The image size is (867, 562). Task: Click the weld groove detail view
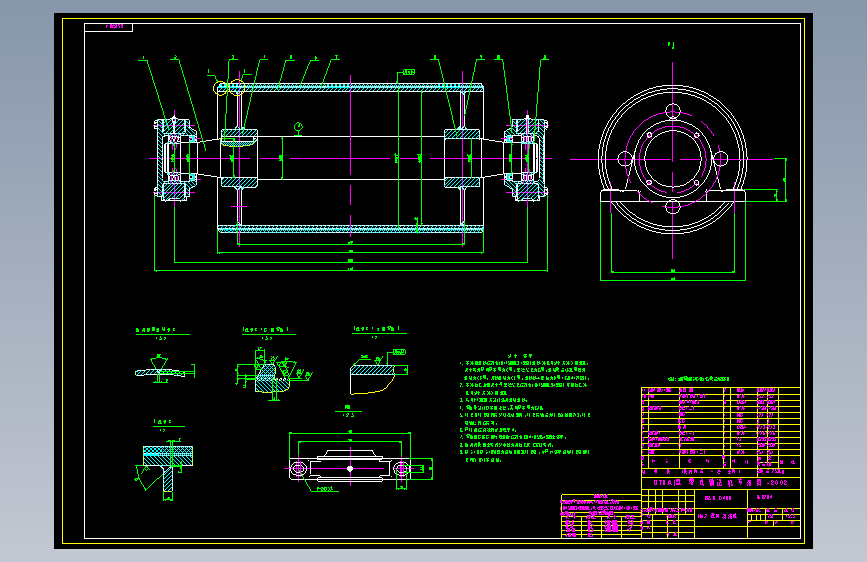(164, 368)
